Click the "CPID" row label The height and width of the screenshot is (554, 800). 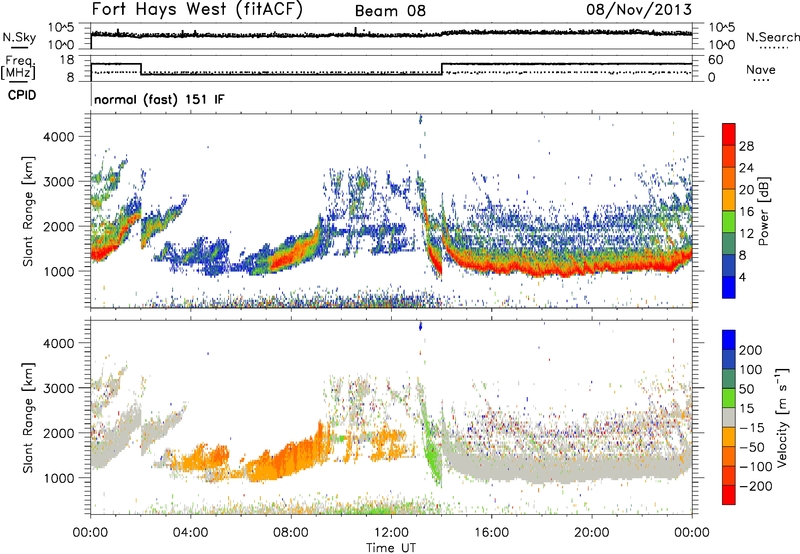pyautogui.click(x=22, y=95)
